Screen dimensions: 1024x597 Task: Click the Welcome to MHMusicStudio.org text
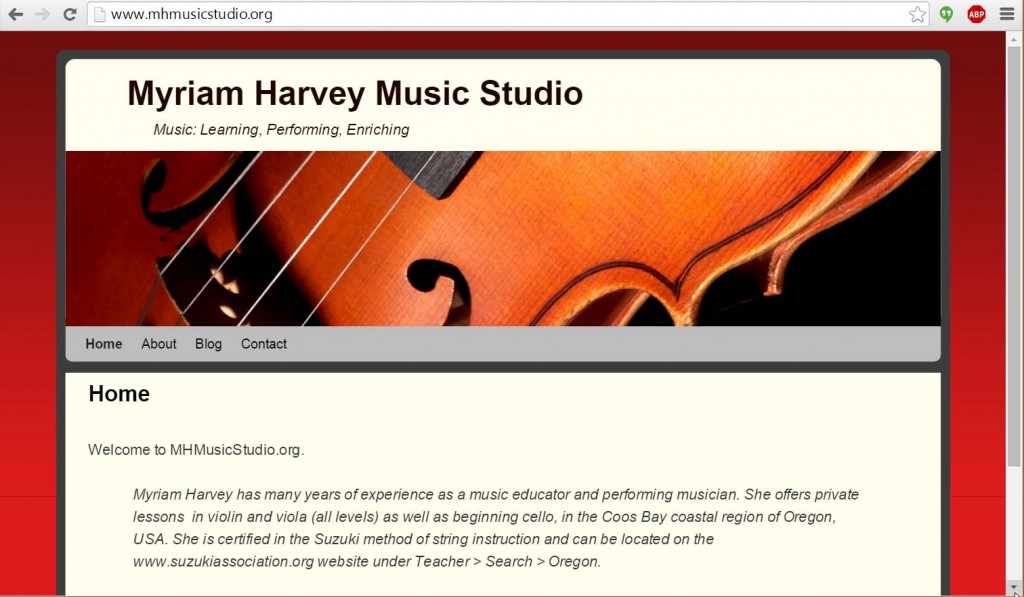196,450
